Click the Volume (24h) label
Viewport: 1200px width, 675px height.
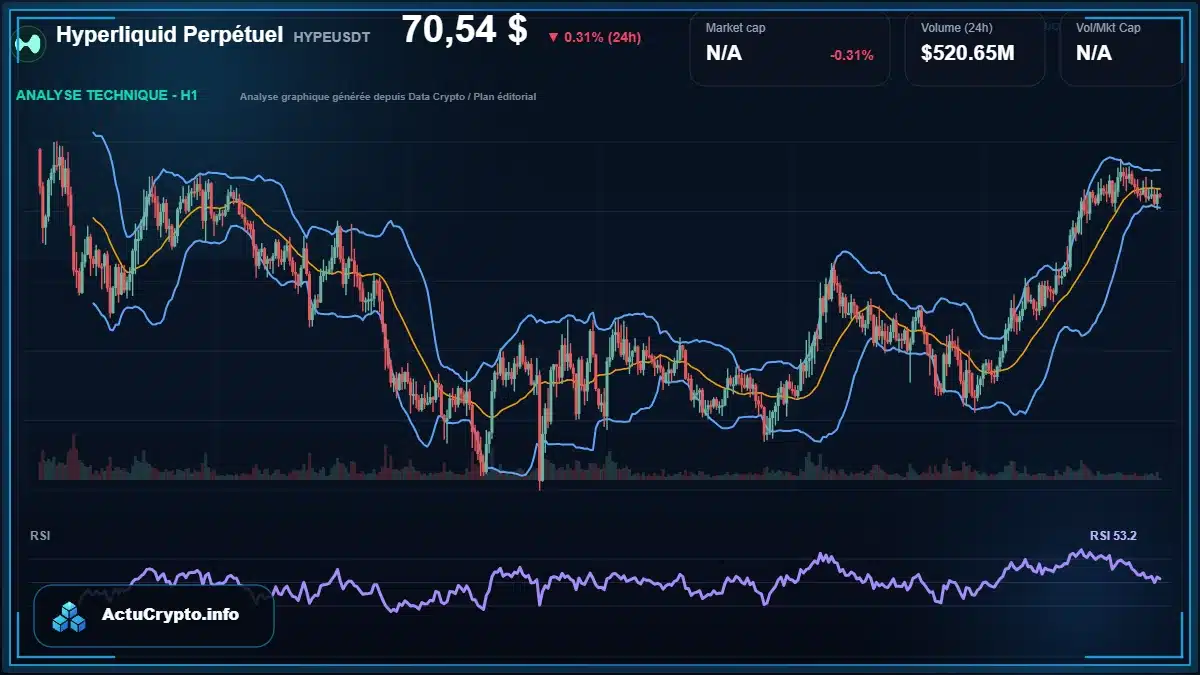click(x=957, y=28)
